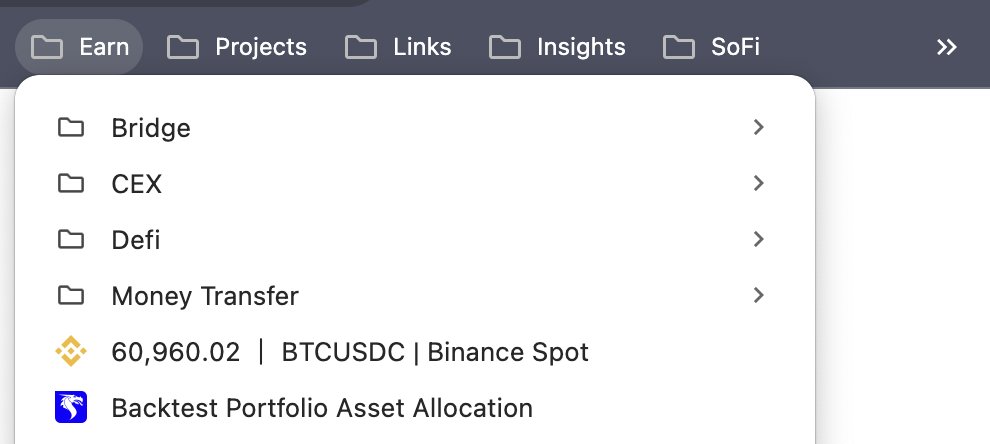Close the Earn bookmarks folder menu

pyautogui.click(x=79, y=47)
